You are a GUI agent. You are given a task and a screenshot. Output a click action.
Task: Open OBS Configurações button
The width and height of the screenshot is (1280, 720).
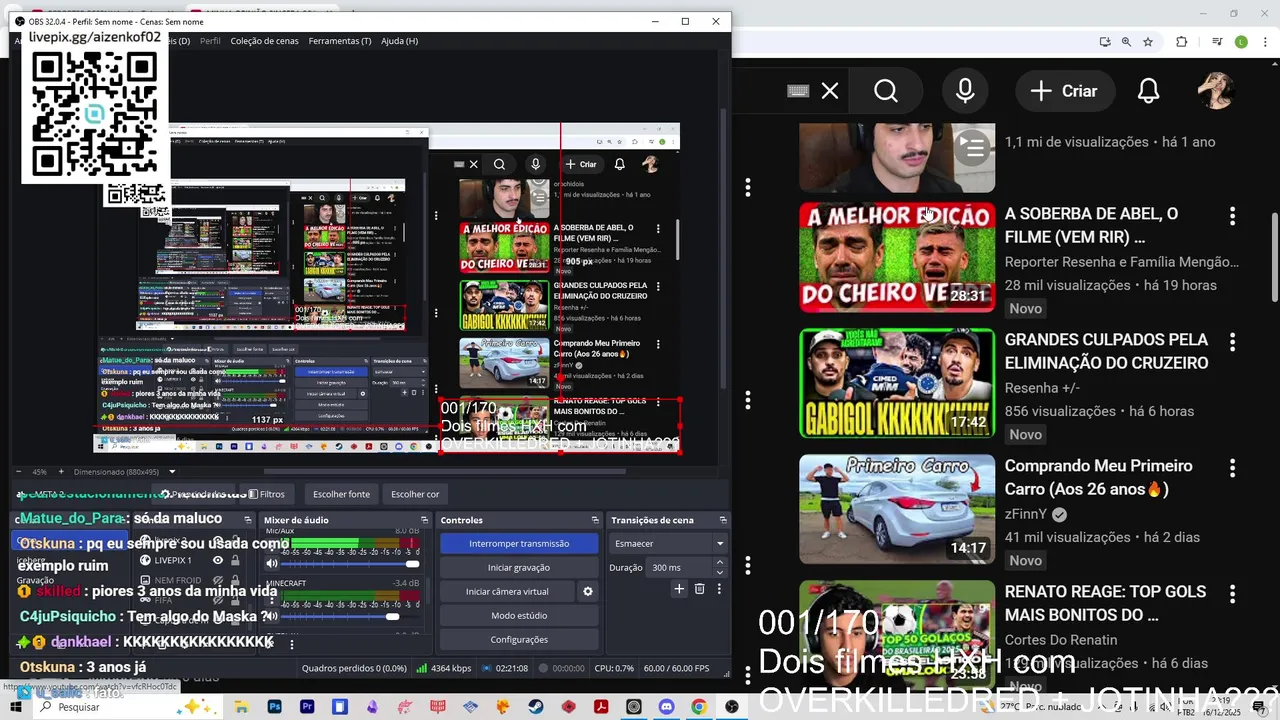[519, 639]
